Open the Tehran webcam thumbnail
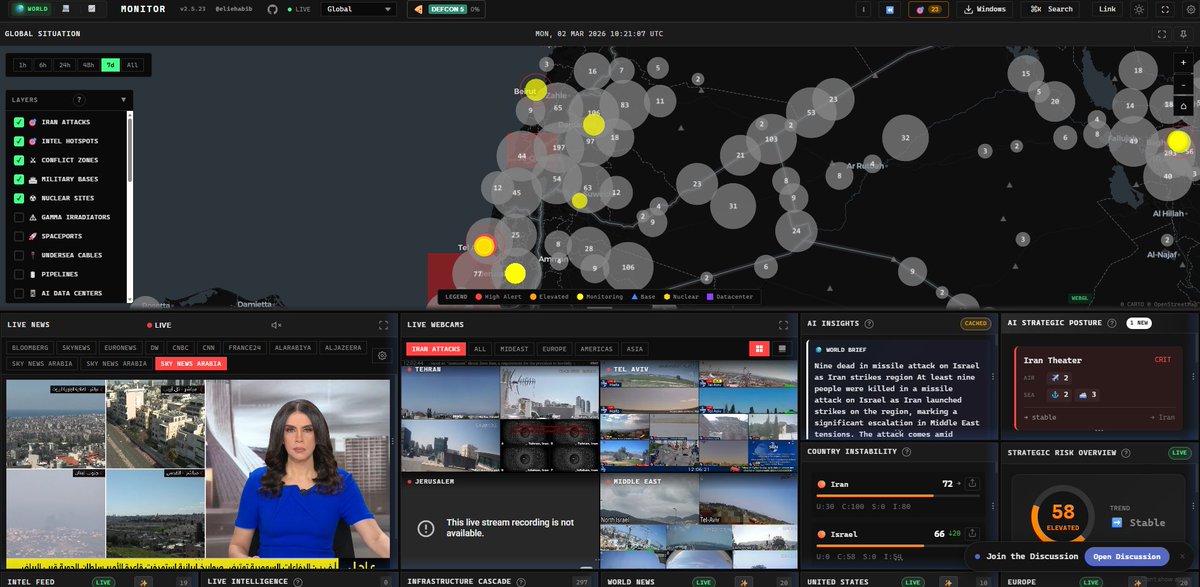This screenshot has width=1200, height=587. (x=499, y=416)
